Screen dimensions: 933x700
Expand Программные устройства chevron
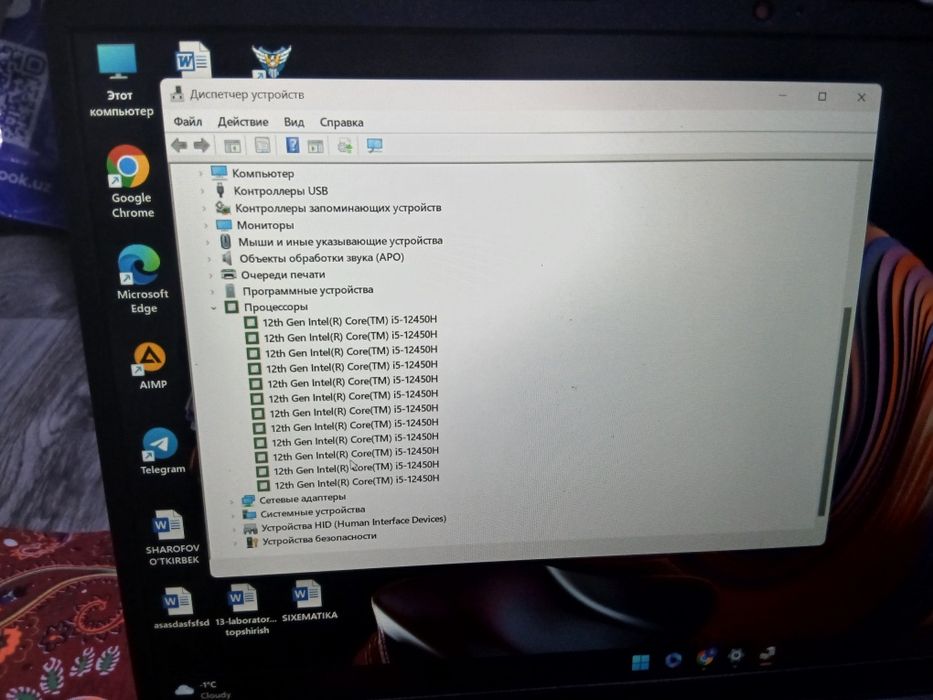[x=213, y=292]
